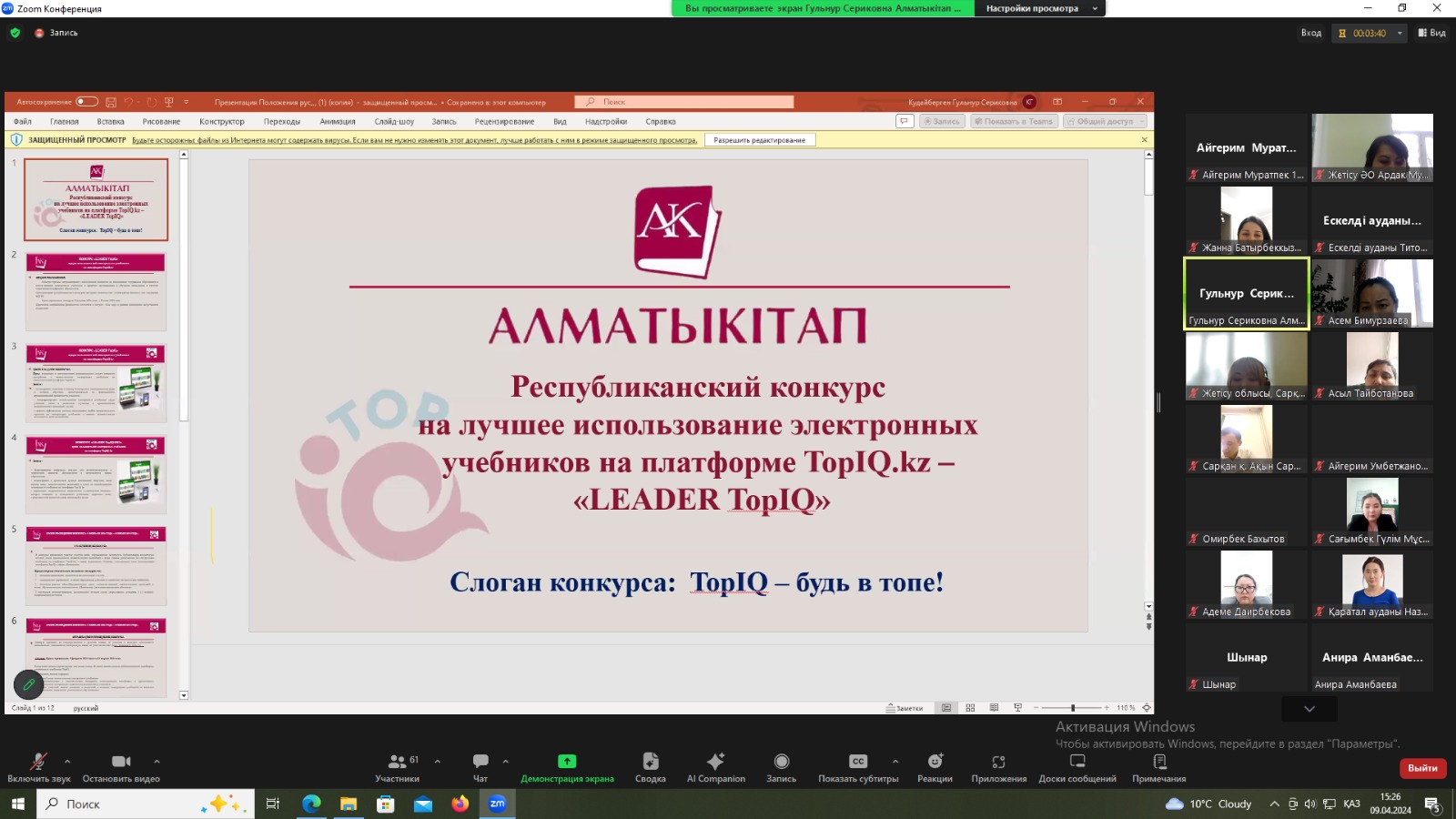Screen dimensions: 1456x819
Task: Open the Рецензирование ribbon tab
Action: [504, 121]
